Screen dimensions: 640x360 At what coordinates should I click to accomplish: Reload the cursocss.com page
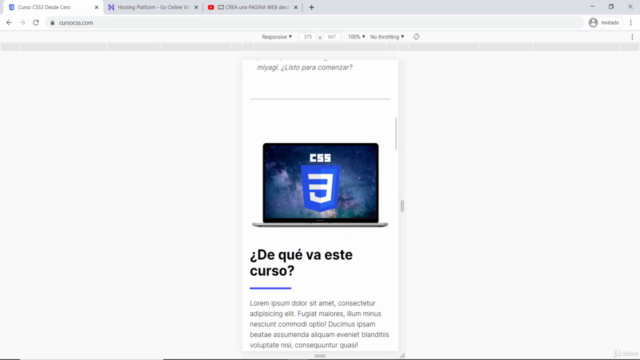[x=36, y=23]
